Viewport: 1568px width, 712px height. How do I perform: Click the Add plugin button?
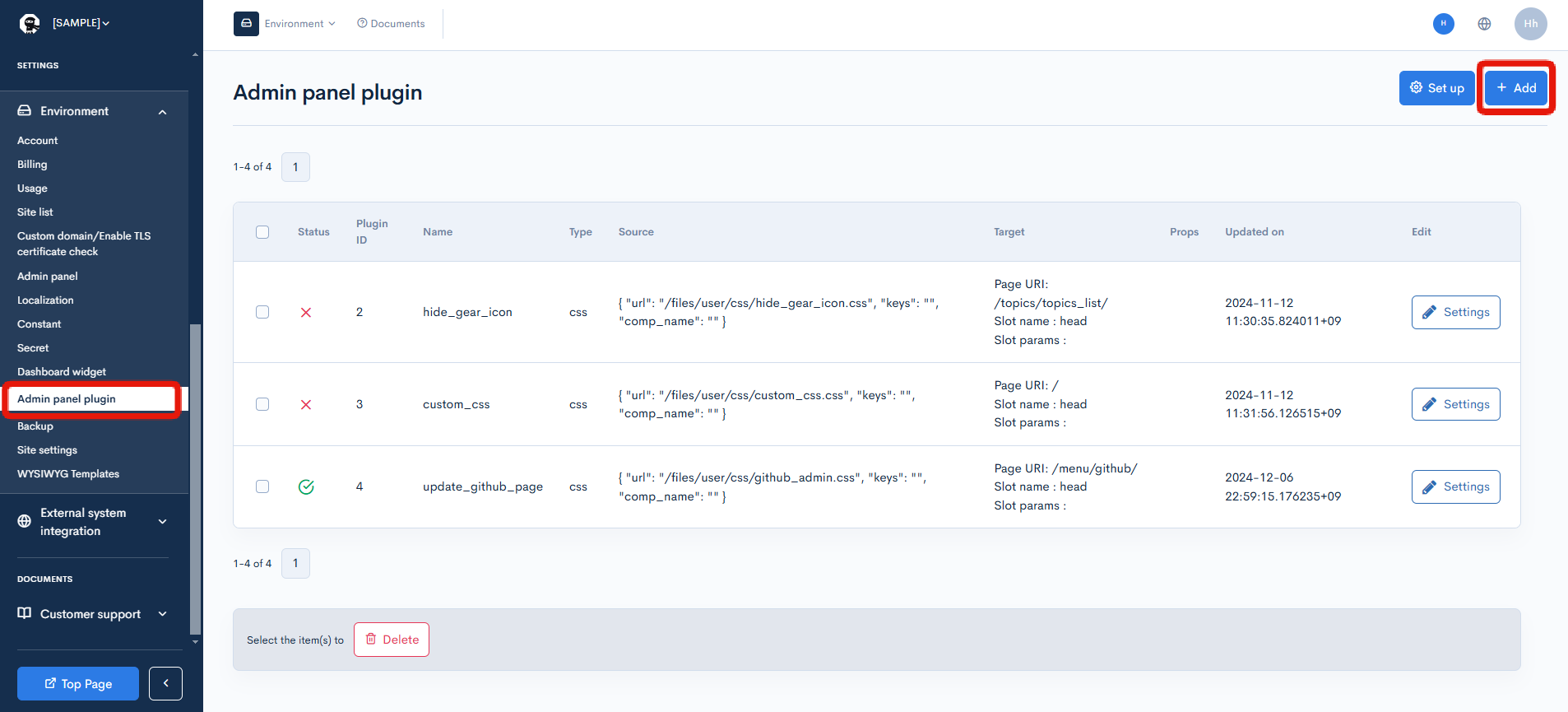tap(1515, 88)
